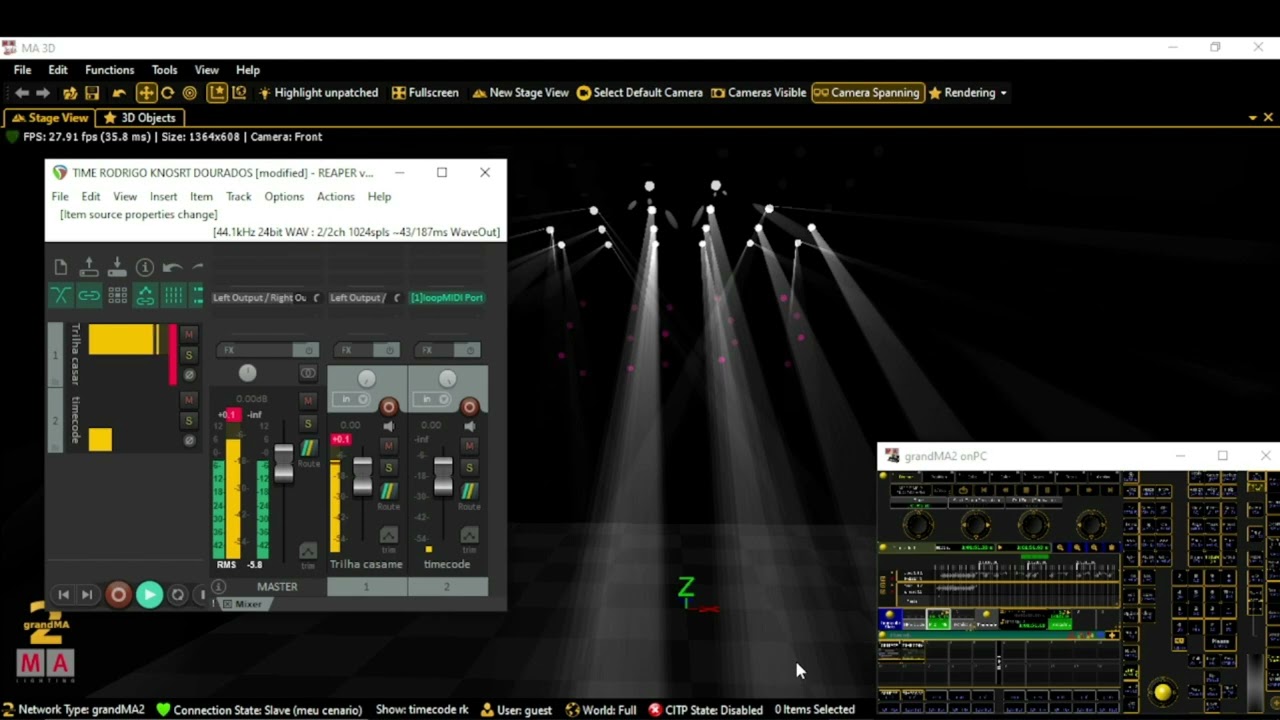Screen dimensions: 1280x720
Task: Open the Insert menu in REAPER
Action: coord(163,197)
